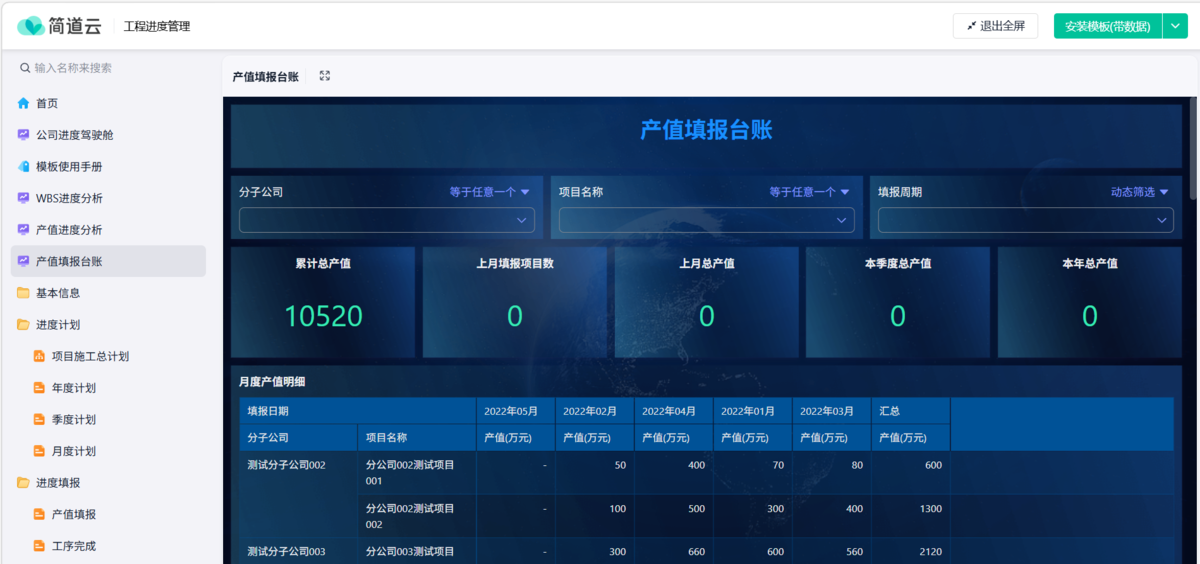Viewport: 1200px width, 564px height.
Task: Open 产值进度分析 in the sidebar
Action: pos(69,230)
